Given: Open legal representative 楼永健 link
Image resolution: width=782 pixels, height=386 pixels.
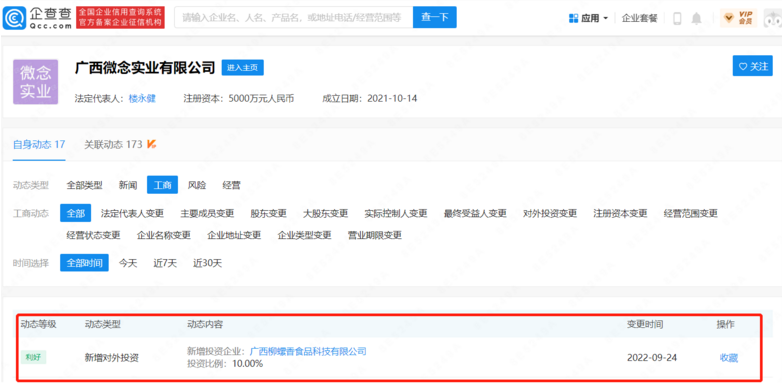Looking at the screenshot, I should coord(142,99).
